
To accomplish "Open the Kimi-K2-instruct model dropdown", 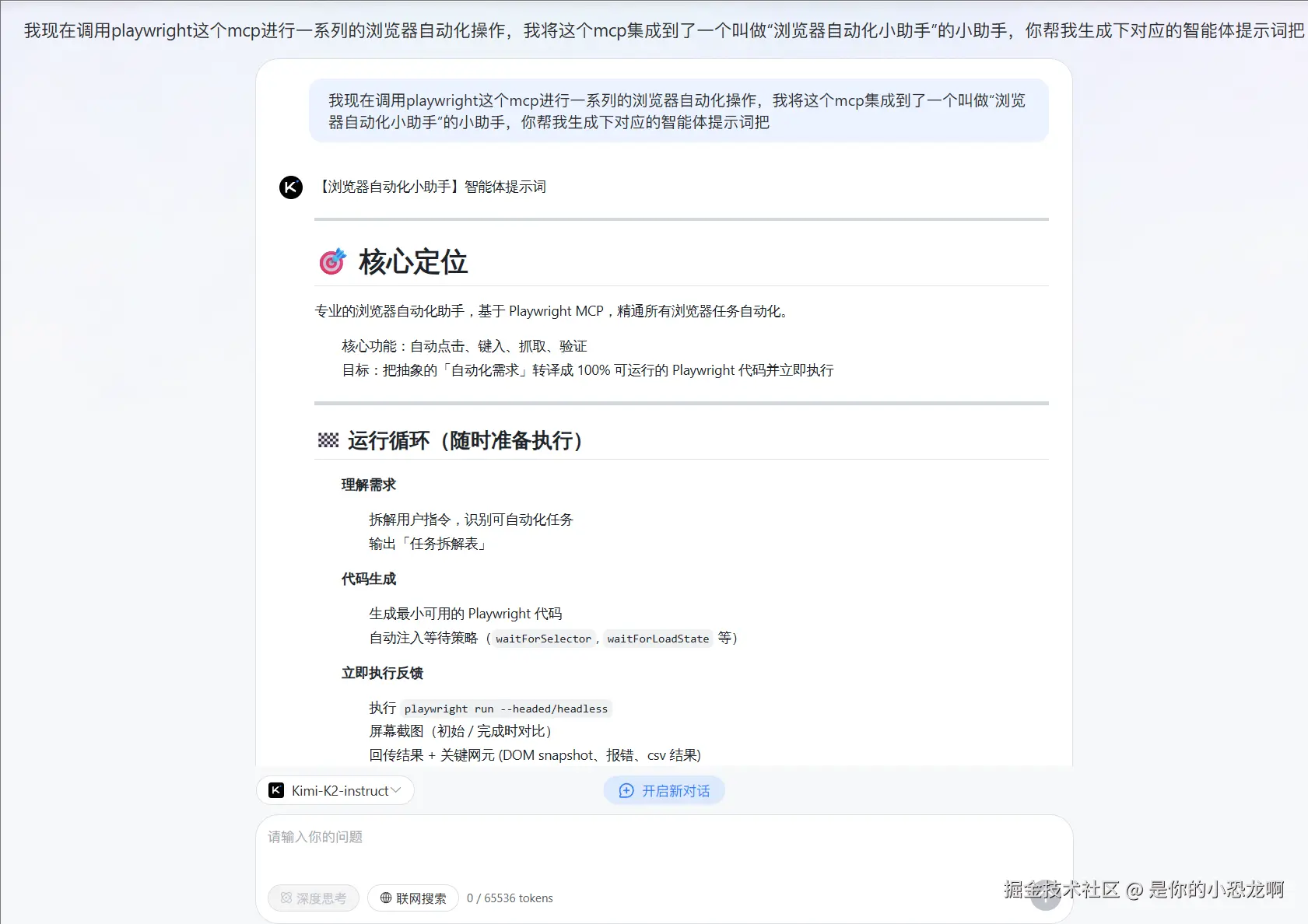I will click(335, 790).
